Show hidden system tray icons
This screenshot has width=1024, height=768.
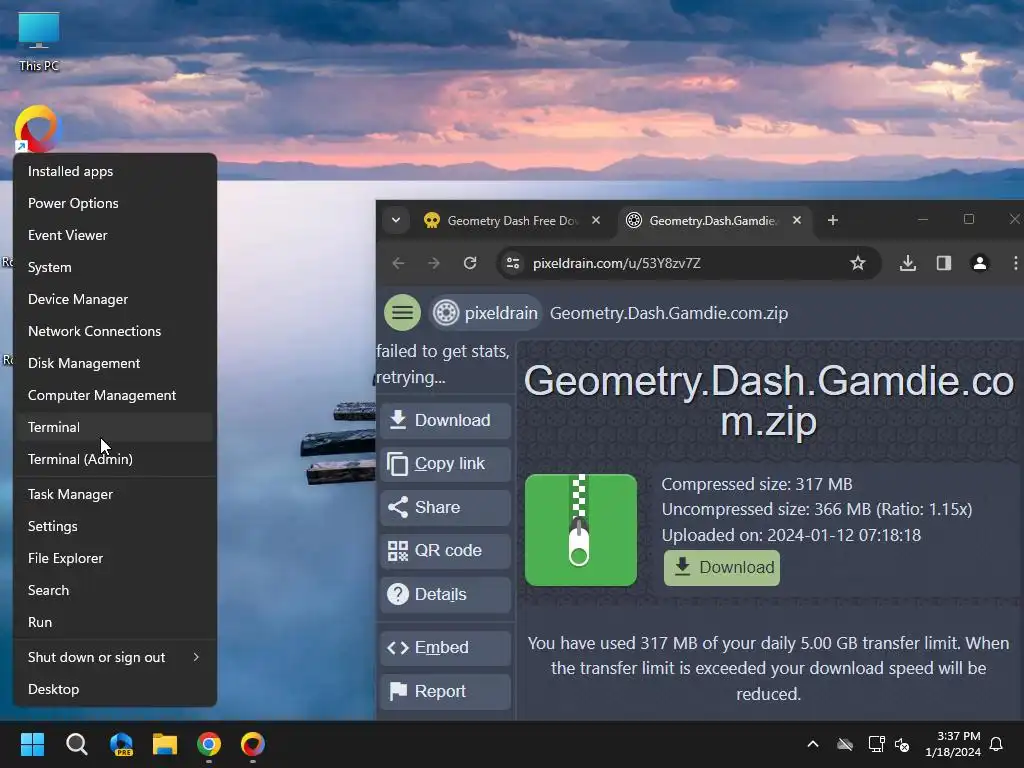tap(813, 744)
